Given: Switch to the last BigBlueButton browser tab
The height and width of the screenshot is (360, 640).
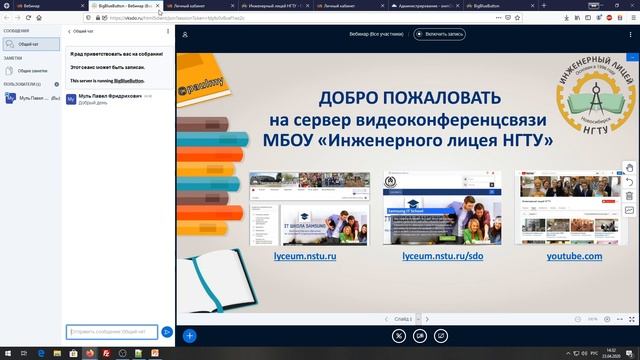Looking at the screenshot, I should pyautogui.click(x=500, y=6).
